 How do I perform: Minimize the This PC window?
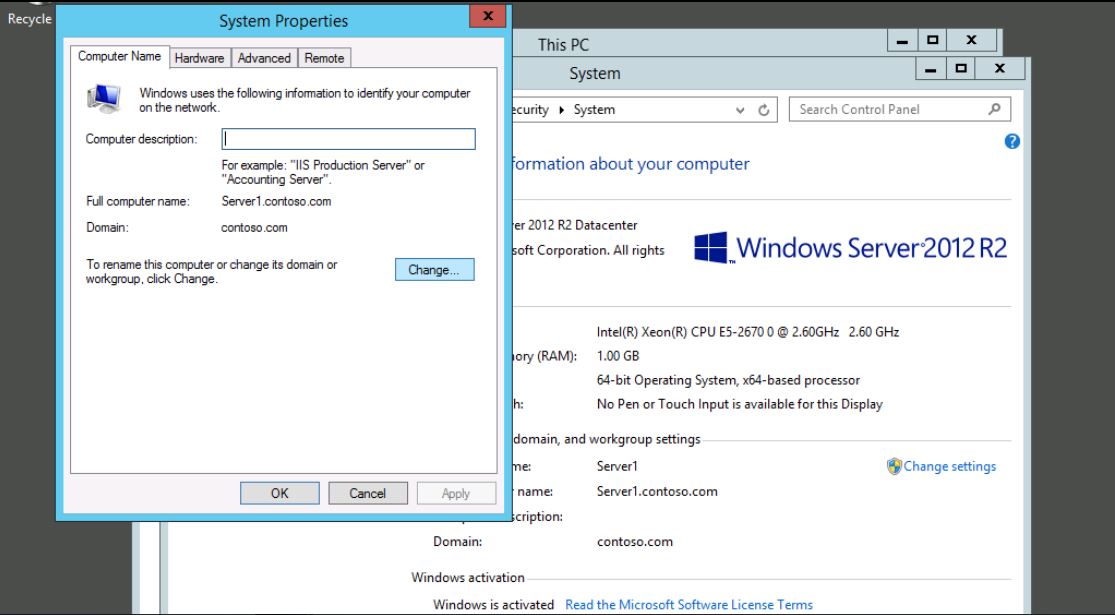(x=903, y=41)
